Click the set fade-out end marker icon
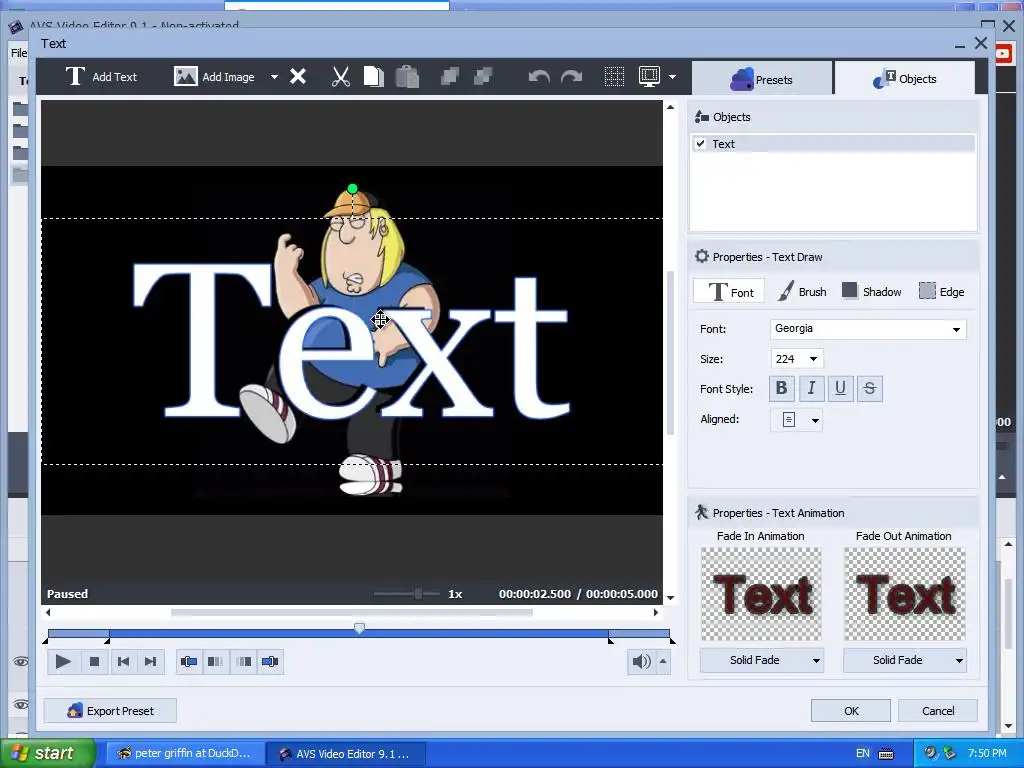This screenshot has height=768, width=1024. [270, 662]
